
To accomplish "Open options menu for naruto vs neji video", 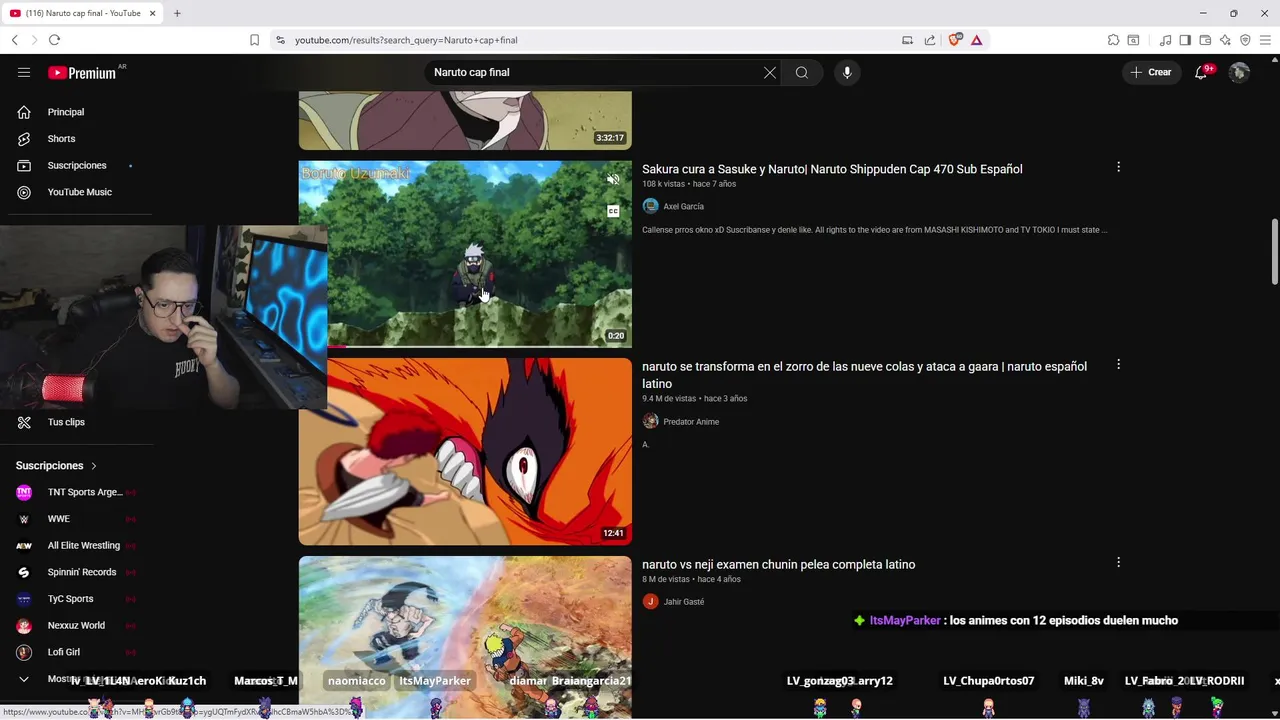I will pos(1118,562).
